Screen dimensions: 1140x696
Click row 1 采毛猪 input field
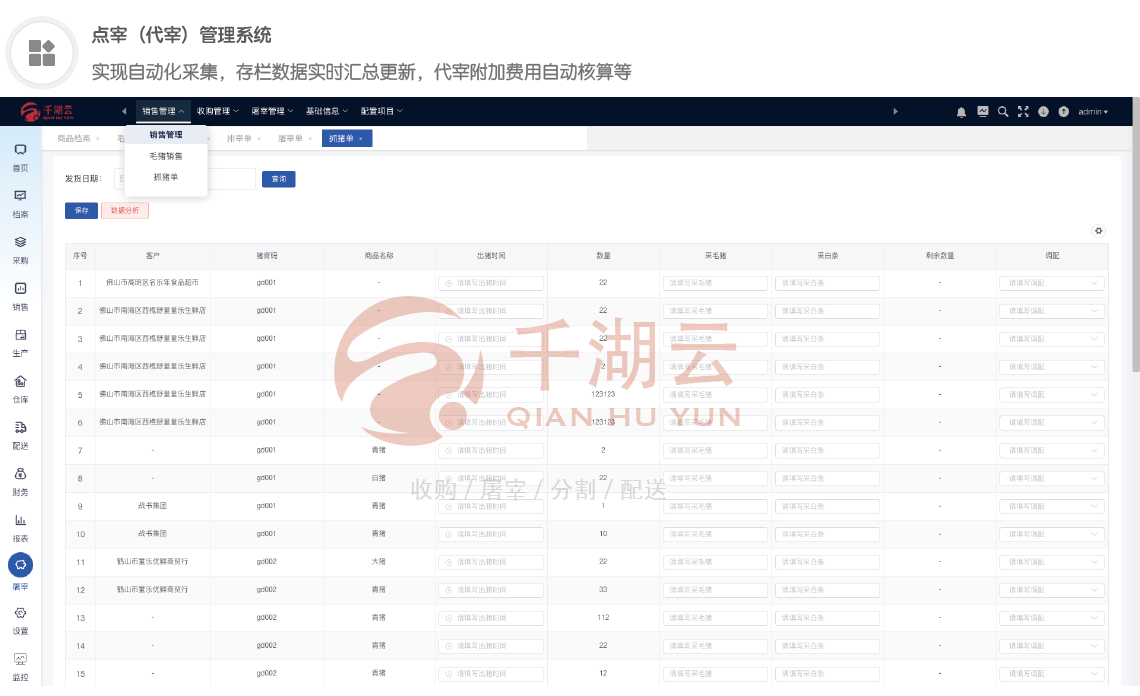(715, 283)
